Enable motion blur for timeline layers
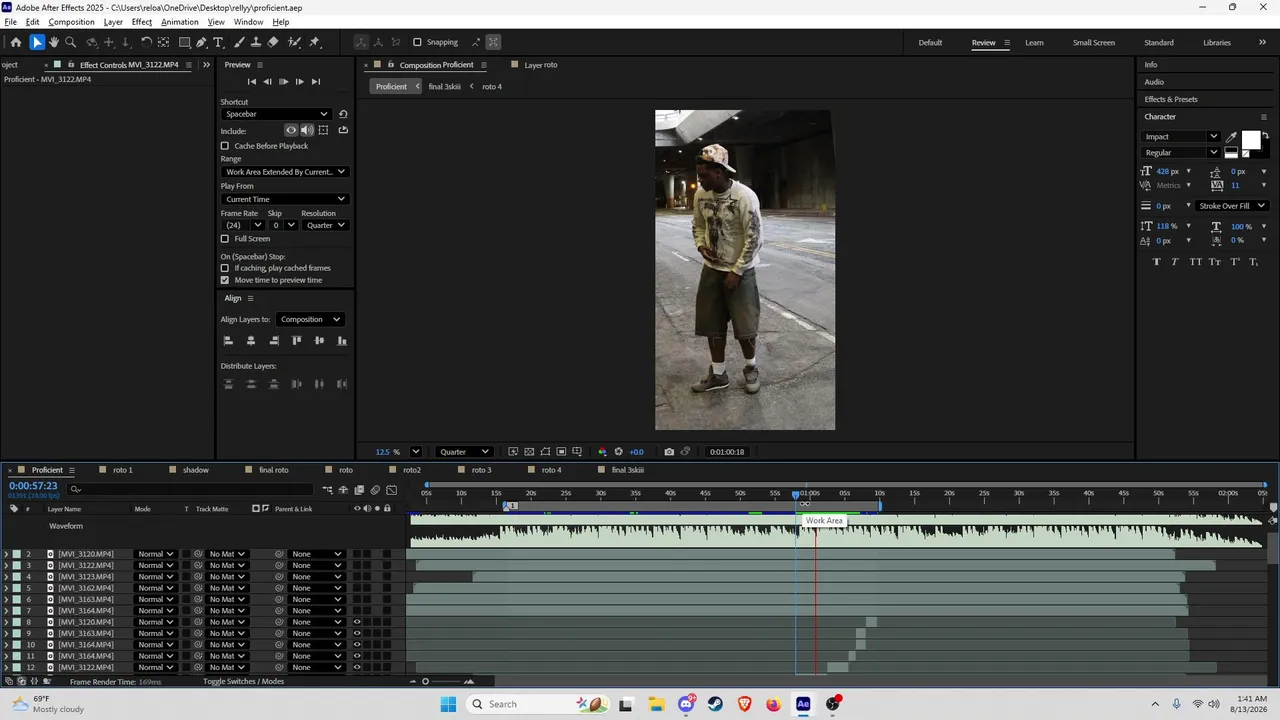Viewport: 1280px width, 720px height. [375, 490]
